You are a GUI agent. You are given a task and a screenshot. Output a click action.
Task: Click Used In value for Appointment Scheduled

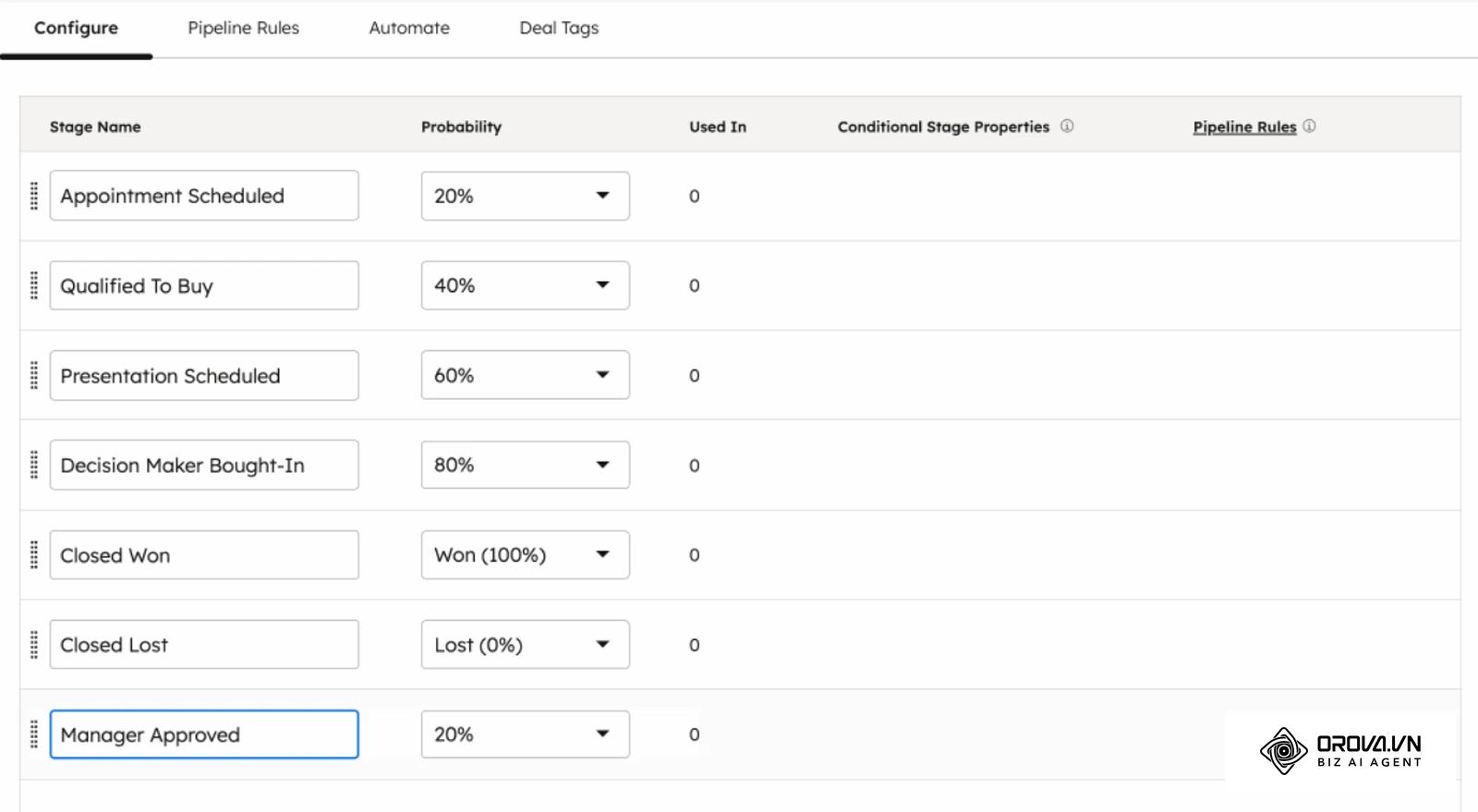[695, 196]
